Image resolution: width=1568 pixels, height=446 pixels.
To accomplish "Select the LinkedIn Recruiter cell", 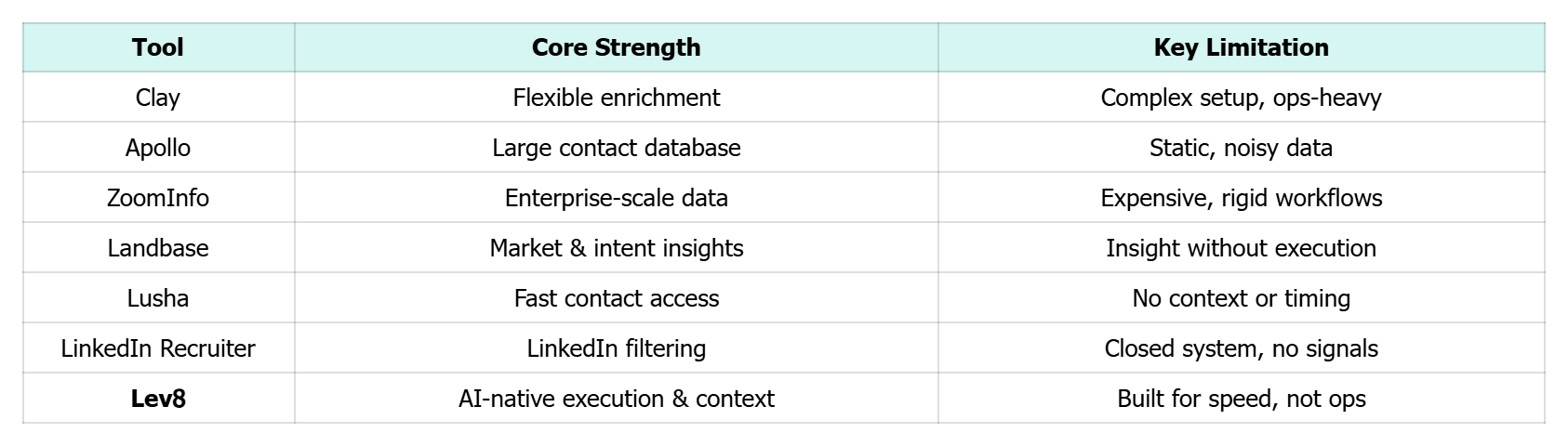I will (158, 348).
